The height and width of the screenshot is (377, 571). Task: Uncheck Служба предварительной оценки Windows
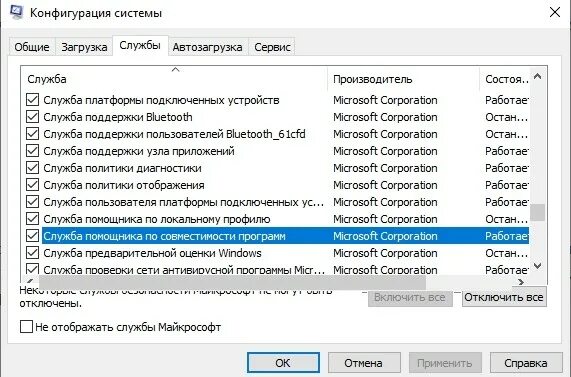32,253
